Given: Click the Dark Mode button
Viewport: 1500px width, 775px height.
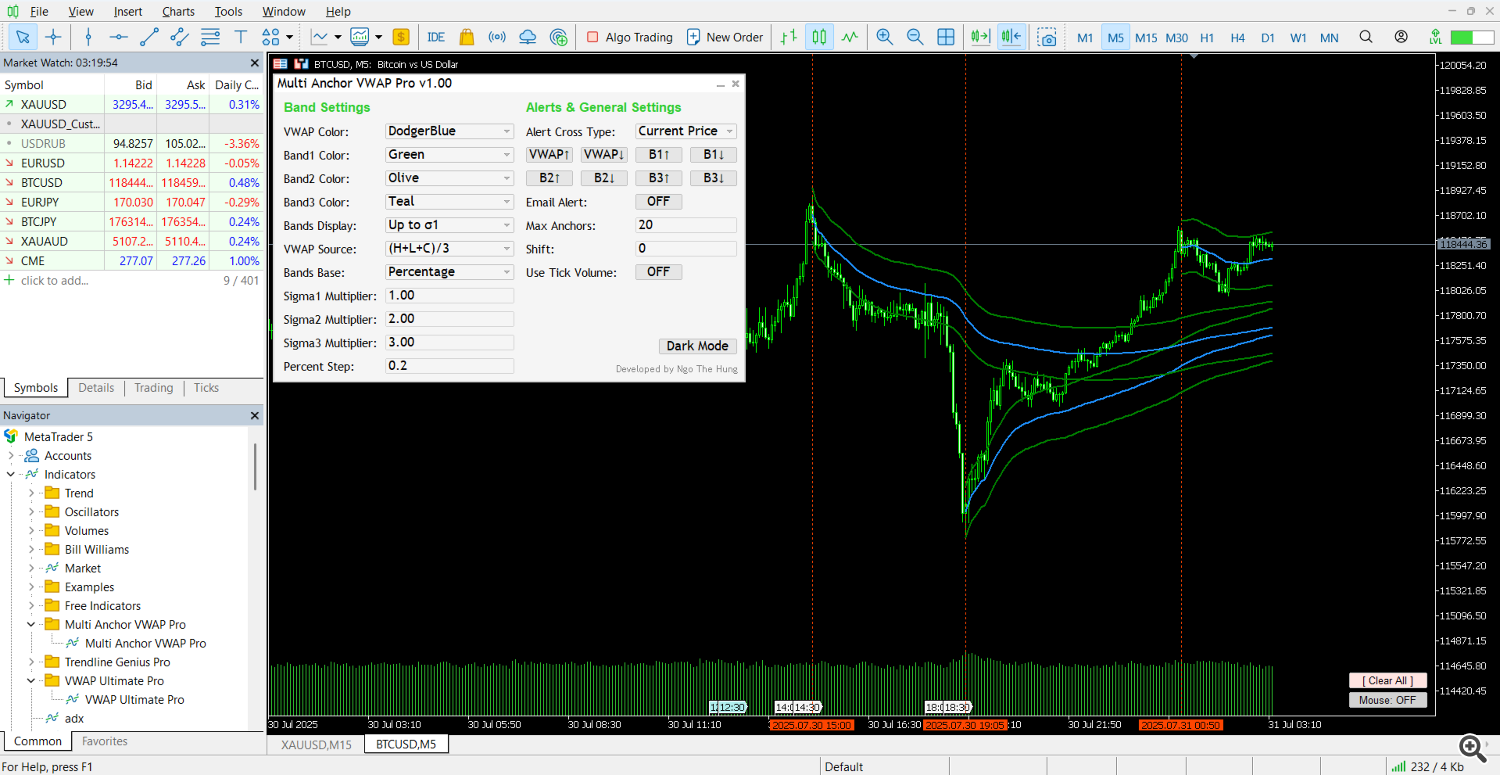Looking at the screenshot, I should point(697,346).
